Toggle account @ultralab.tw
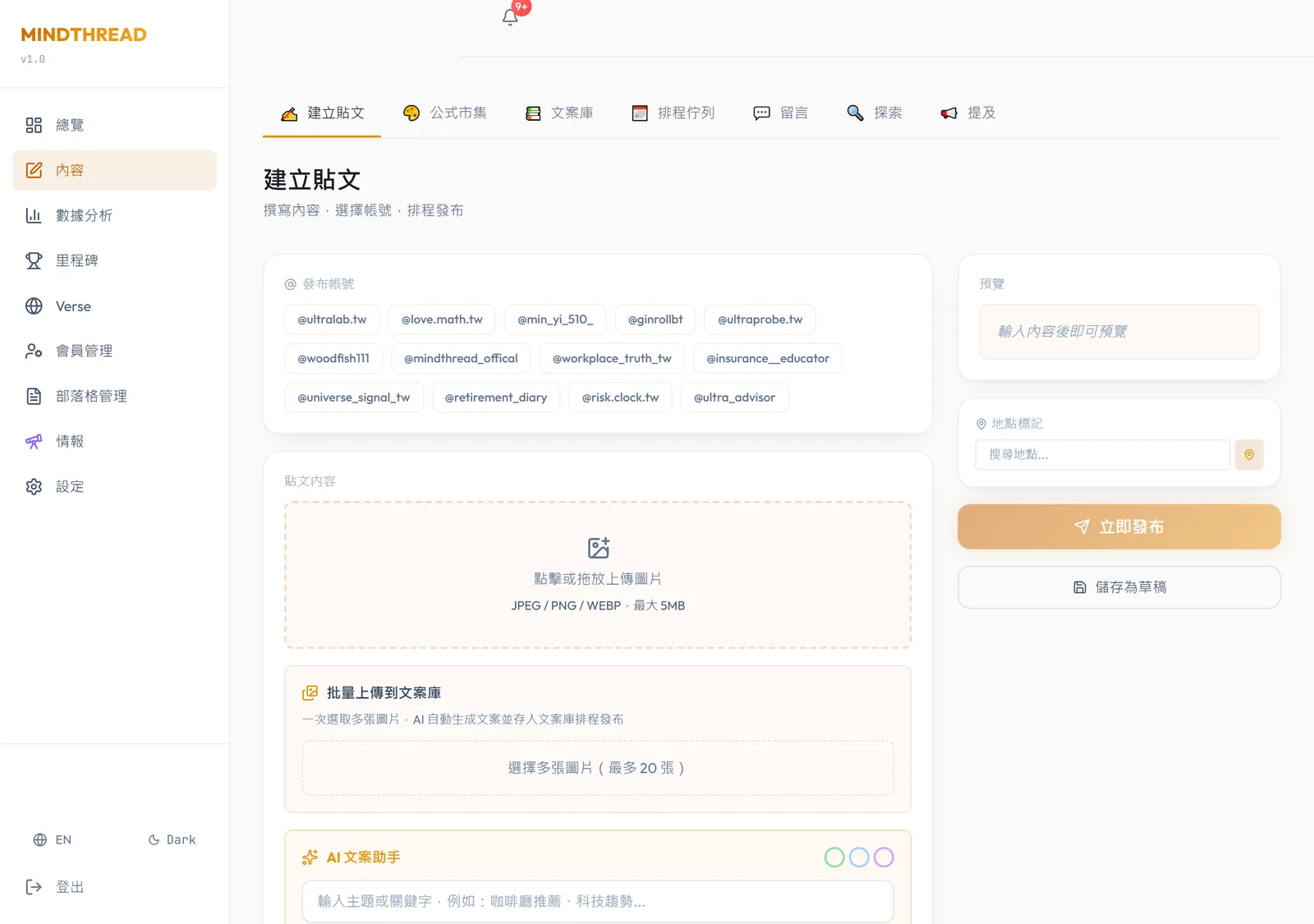The width and height of the screenshot is (1314, 924). coord(332,319)
